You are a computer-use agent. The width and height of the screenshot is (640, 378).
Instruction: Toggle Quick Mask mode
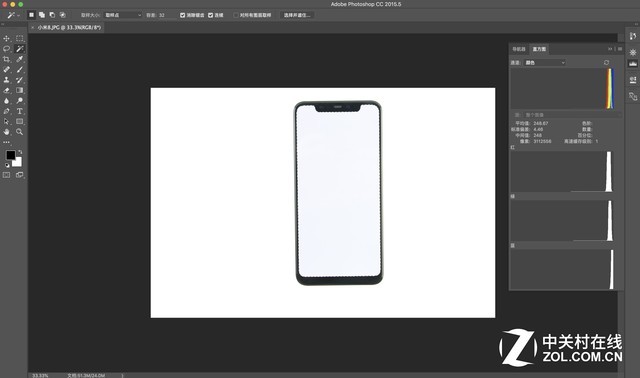click(7, 175)
